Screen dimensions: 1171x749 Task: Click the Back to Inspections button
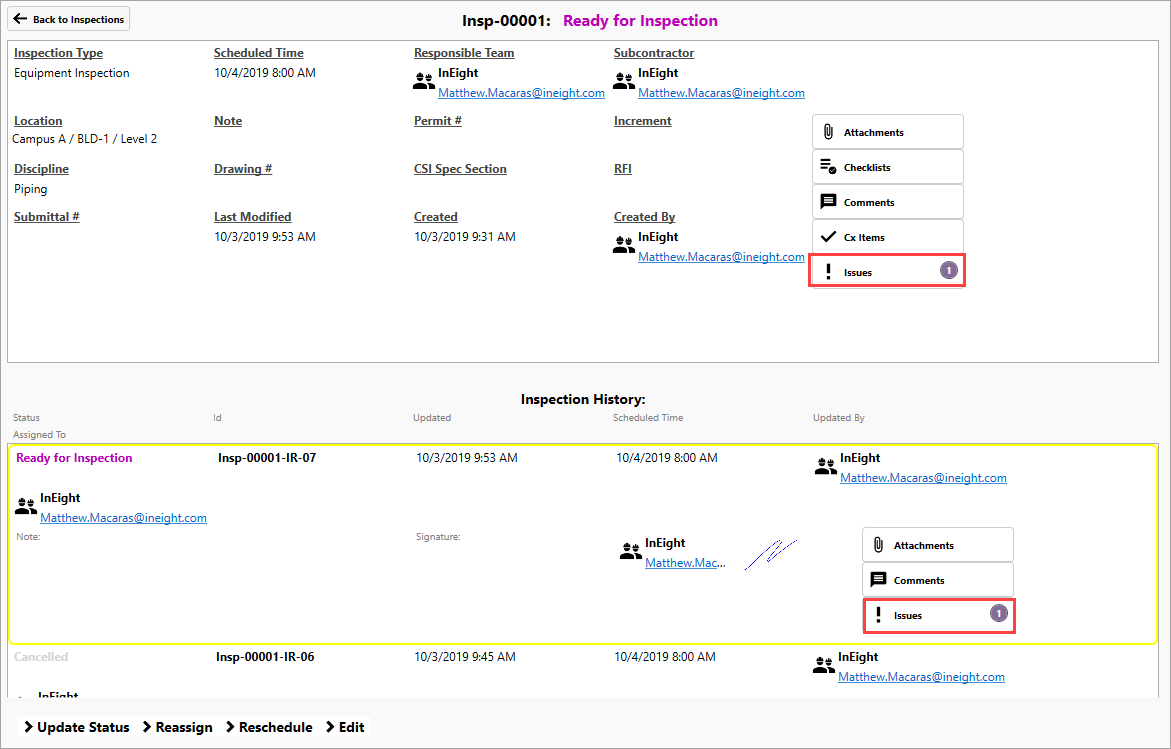(x=68, y=19)
